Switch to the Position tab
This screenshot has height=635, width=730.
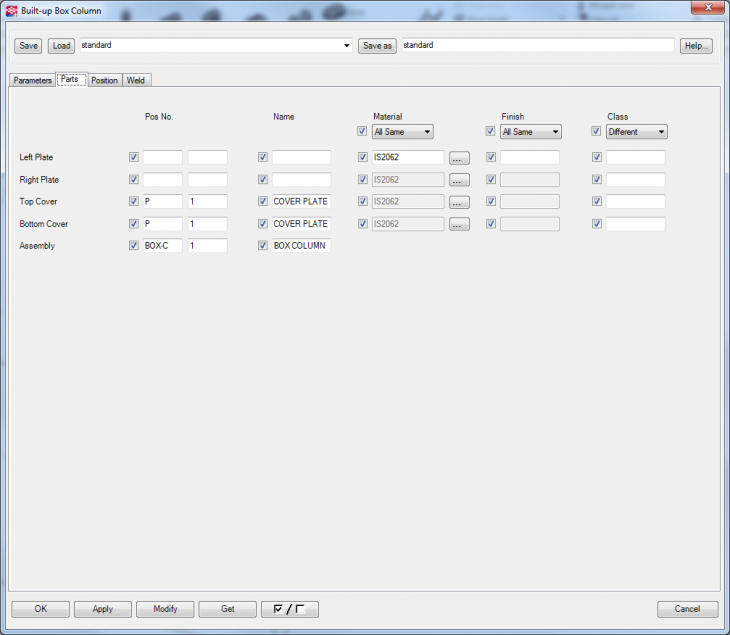104,80
